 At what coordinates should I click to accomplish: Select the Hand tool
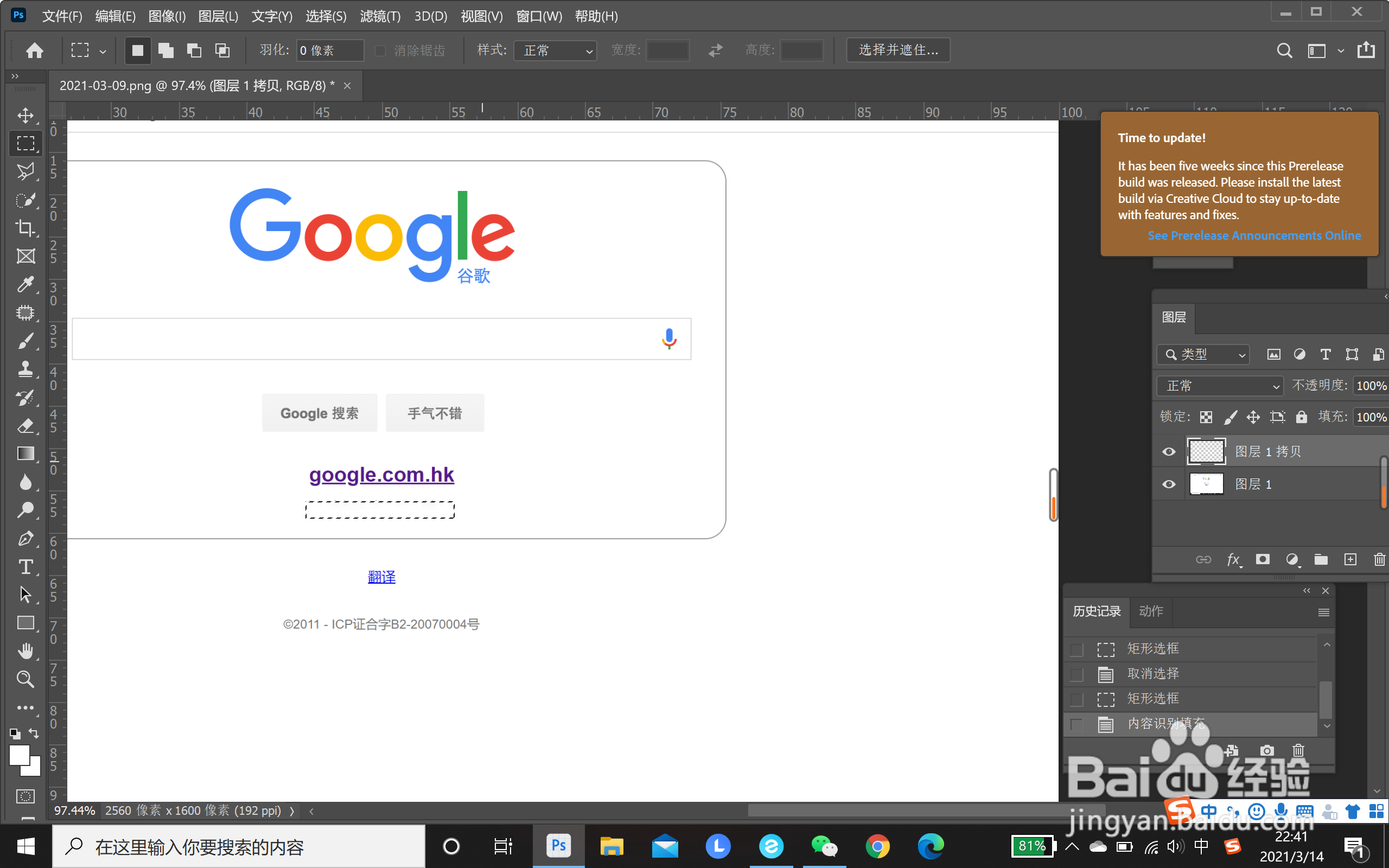(x=26, y=651)
